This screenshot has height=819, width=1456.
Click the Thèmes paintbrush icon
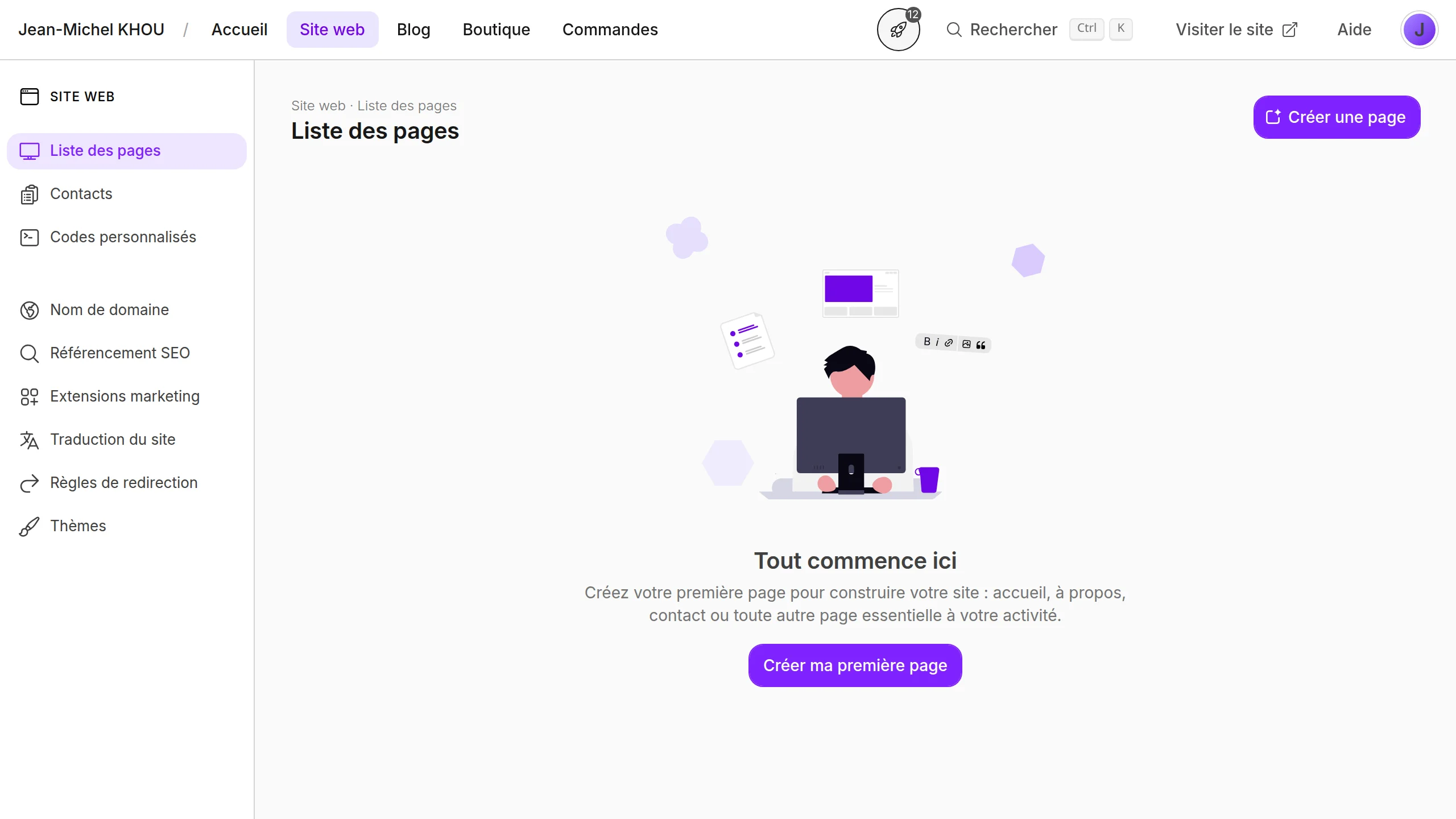(x=30, y=526)
